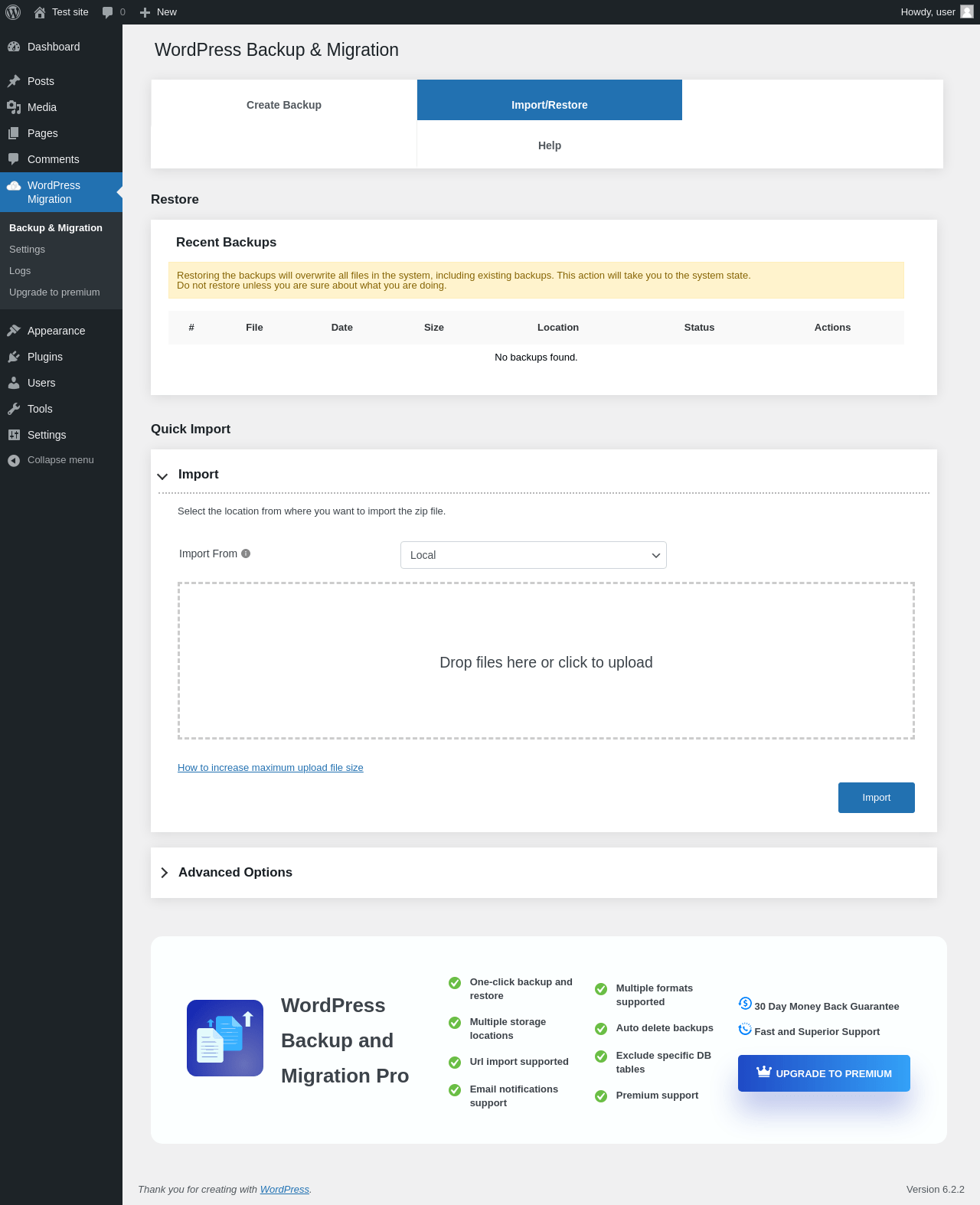Click 'Version 6.2.2' in the footer
The image size is (980, 1205).
tap(936, 1190)
